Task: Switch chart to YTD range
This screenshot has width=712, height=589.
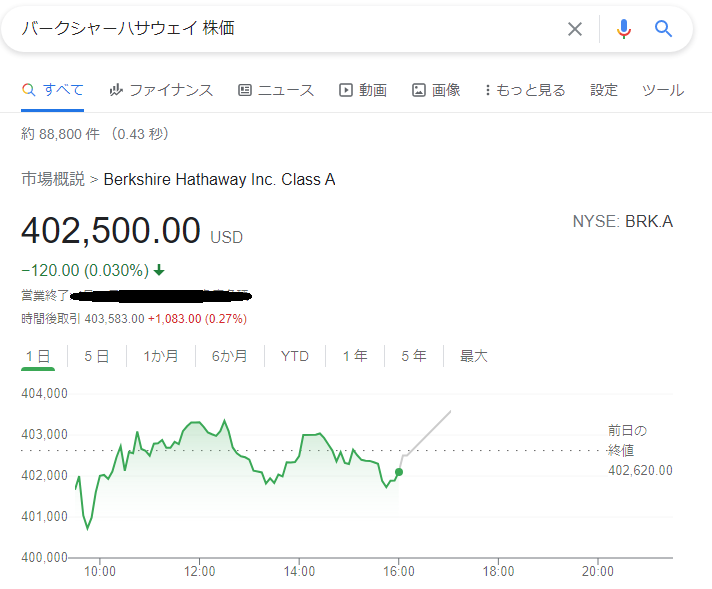Action: (x=295, y=356)
